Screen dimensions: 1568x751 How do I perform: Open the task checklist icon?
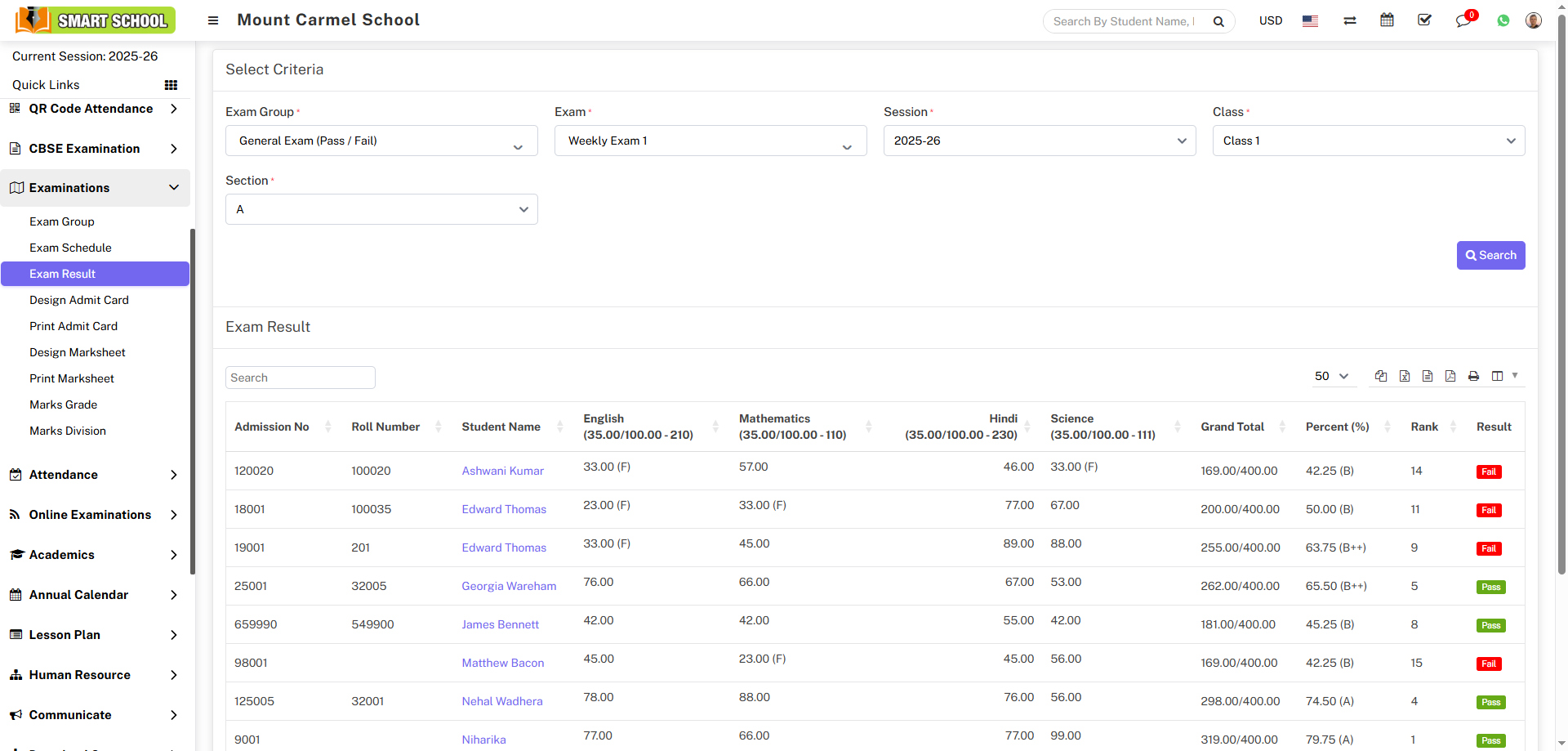tap(1424, 20)
